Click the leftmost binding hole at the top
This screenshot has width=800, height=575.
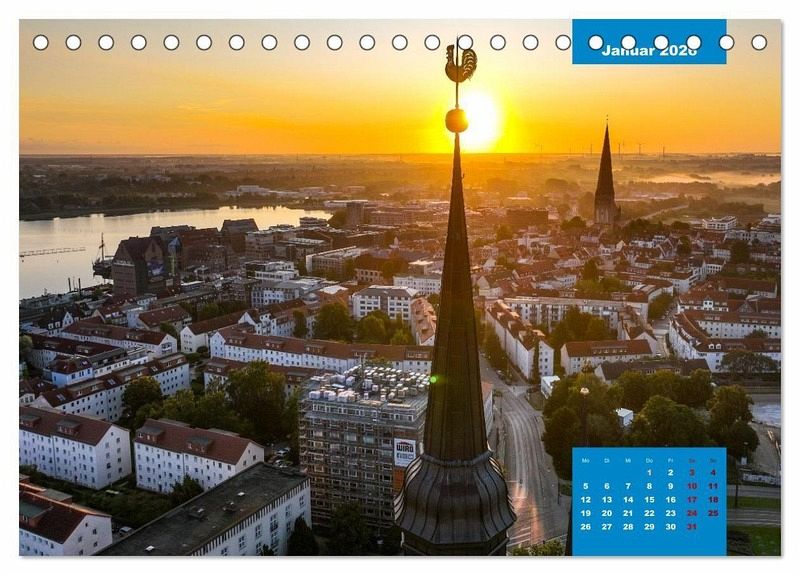pos(41,42)
